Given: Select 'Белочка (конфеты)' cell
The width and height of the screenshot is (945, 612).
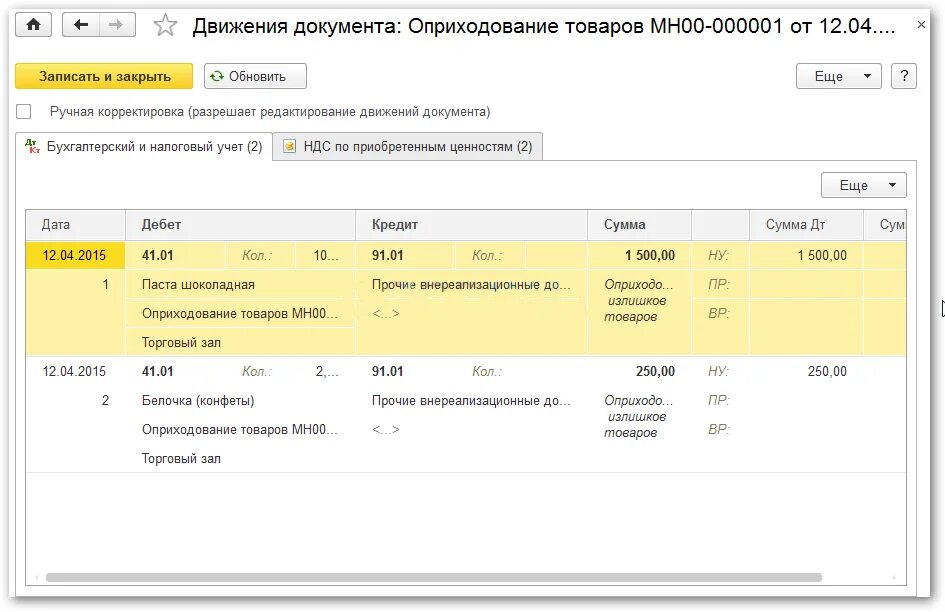Looking at the screenshot, I should (240, 400).
